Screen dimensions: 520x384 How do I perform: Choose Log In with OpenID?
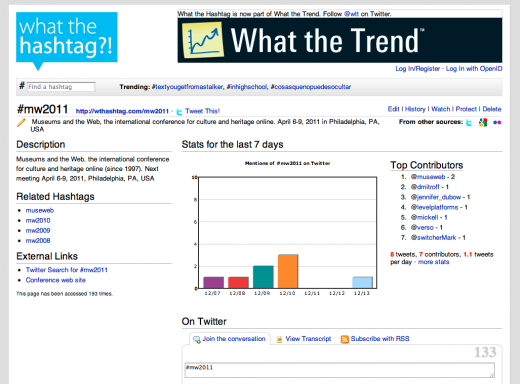pyautogui.click(x=474, y=69)
